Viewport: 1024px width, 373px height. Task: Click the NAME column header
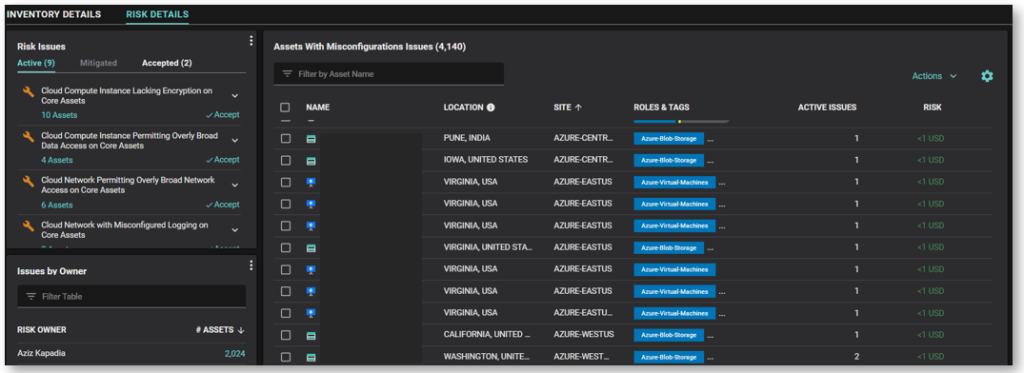point(318,107)
